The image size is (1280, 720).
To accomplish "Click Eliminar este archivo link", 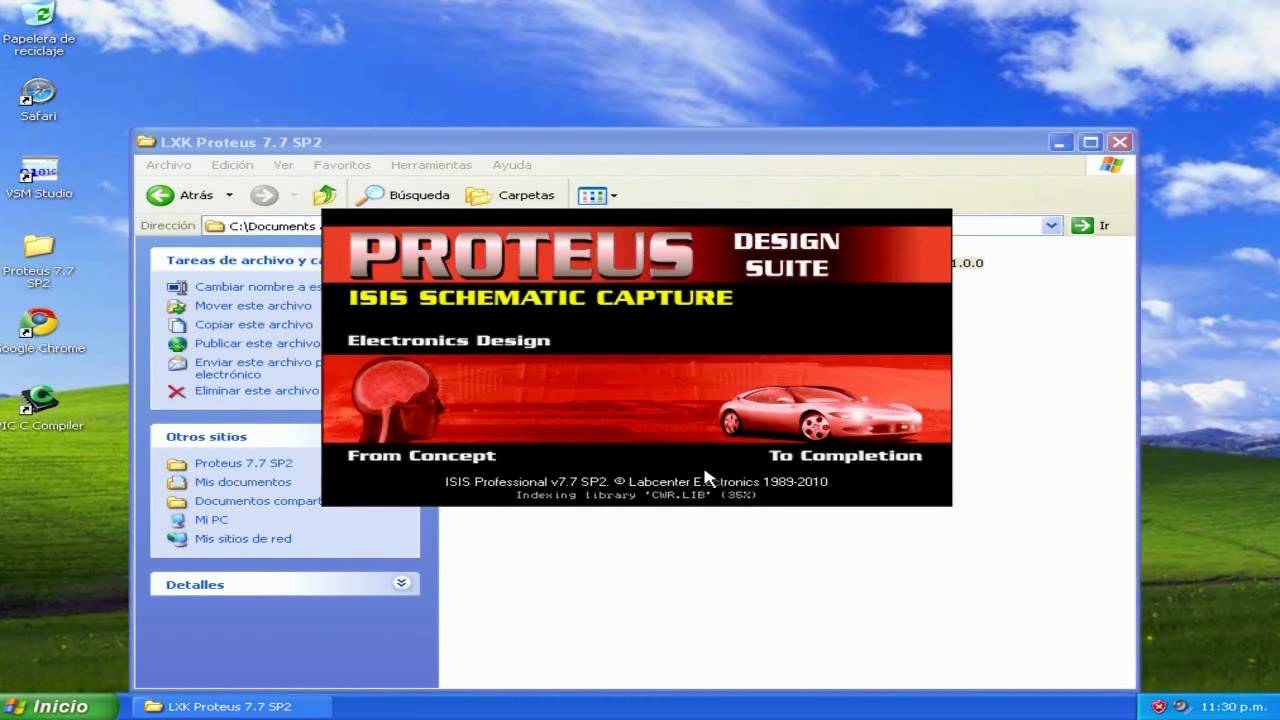I will pos(257,391).
